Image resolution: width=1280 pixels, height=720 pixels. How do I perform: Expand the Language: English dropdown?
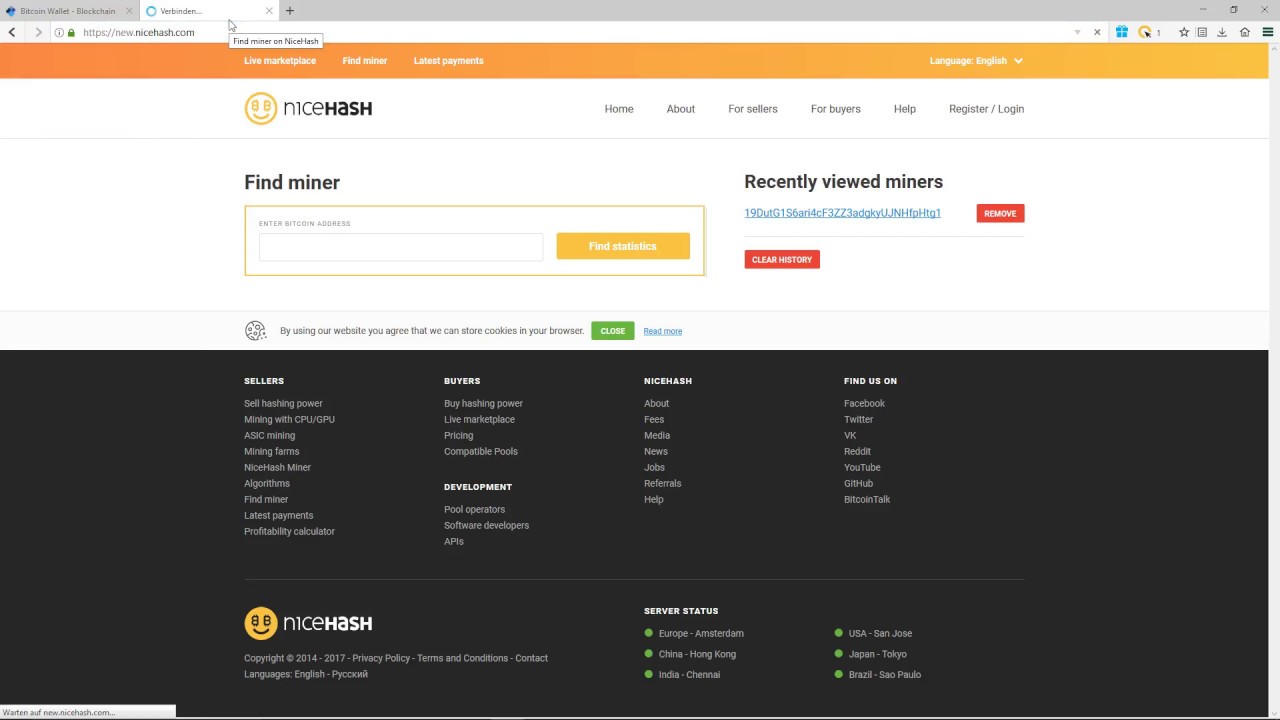(976, 61)
